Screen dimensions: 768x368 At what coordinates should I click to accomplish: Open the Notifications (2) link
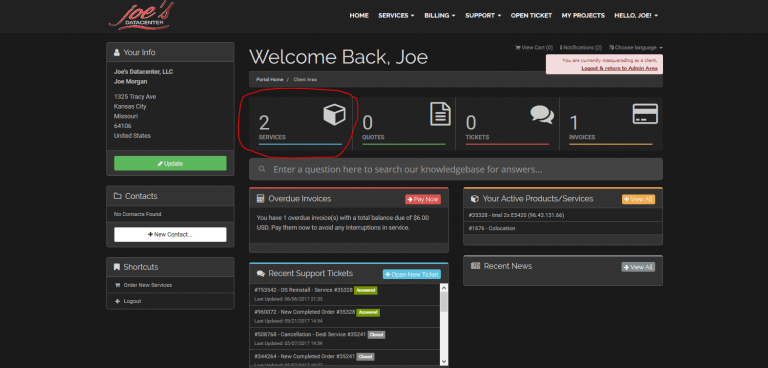point(580,48)
